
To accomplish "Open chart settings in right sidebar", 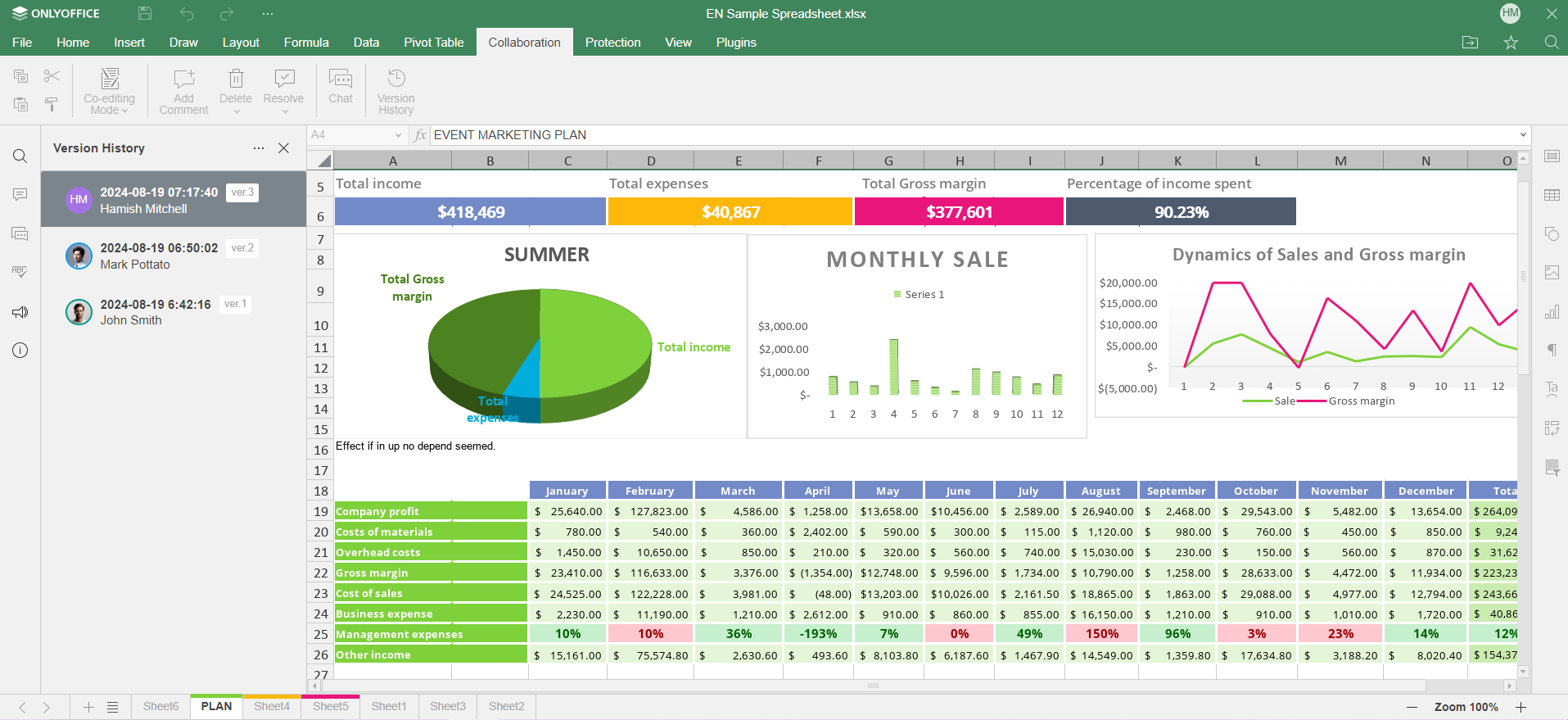I will pyautogui.click(x=1552, y=312).
